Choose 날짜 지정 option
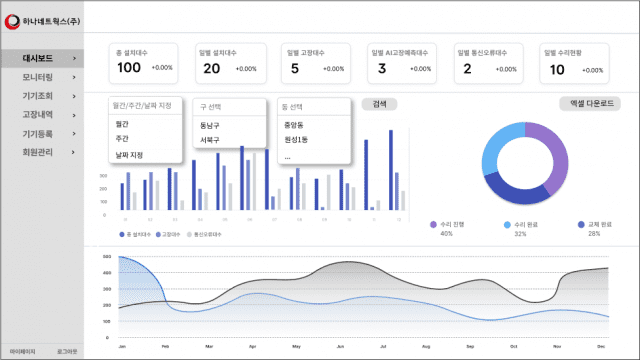The image size is (640, 360). click(129, 155)
